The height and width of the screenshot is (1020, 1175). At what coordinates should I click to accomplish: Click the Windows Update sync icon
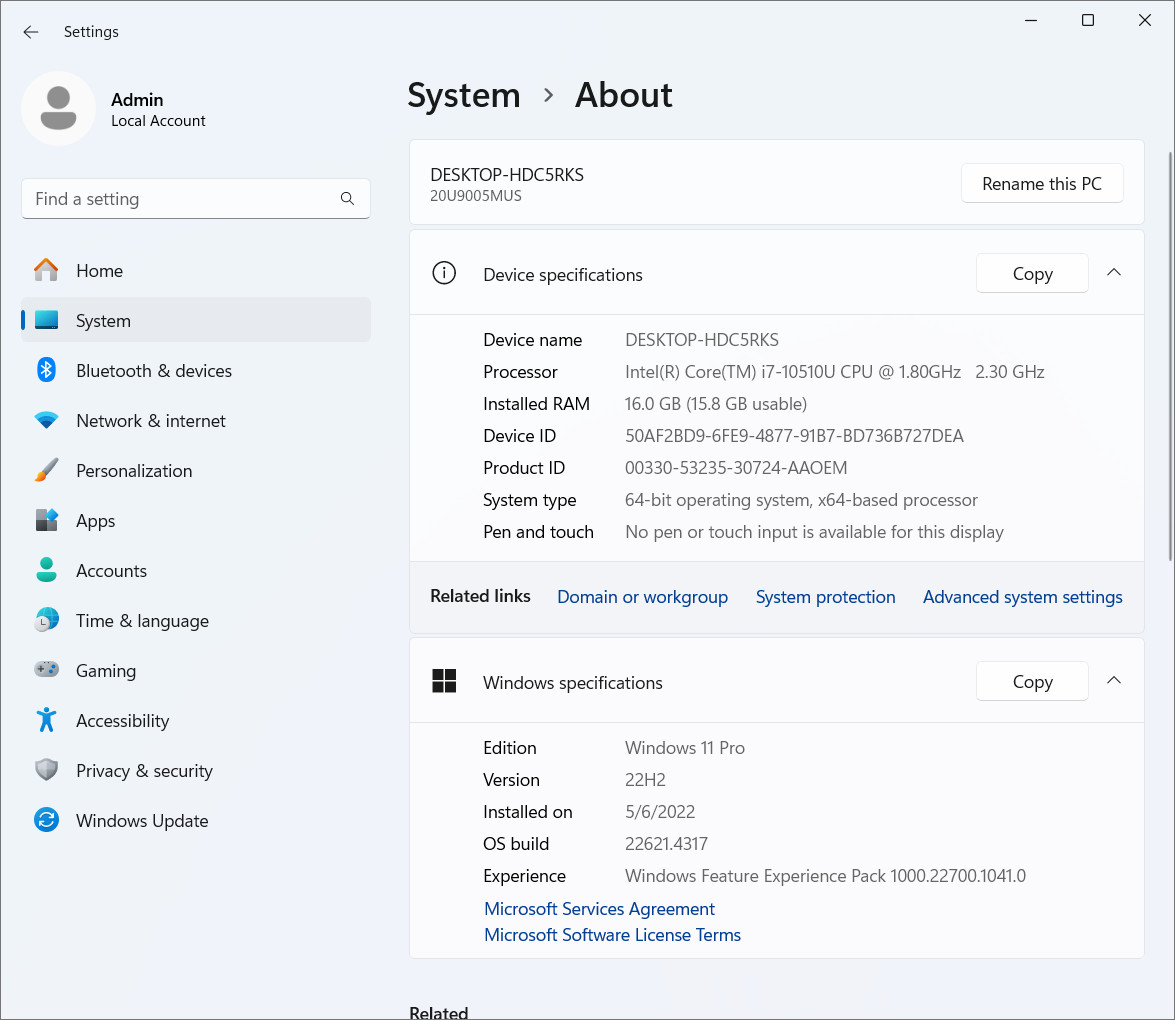click(x=46, y=820)
